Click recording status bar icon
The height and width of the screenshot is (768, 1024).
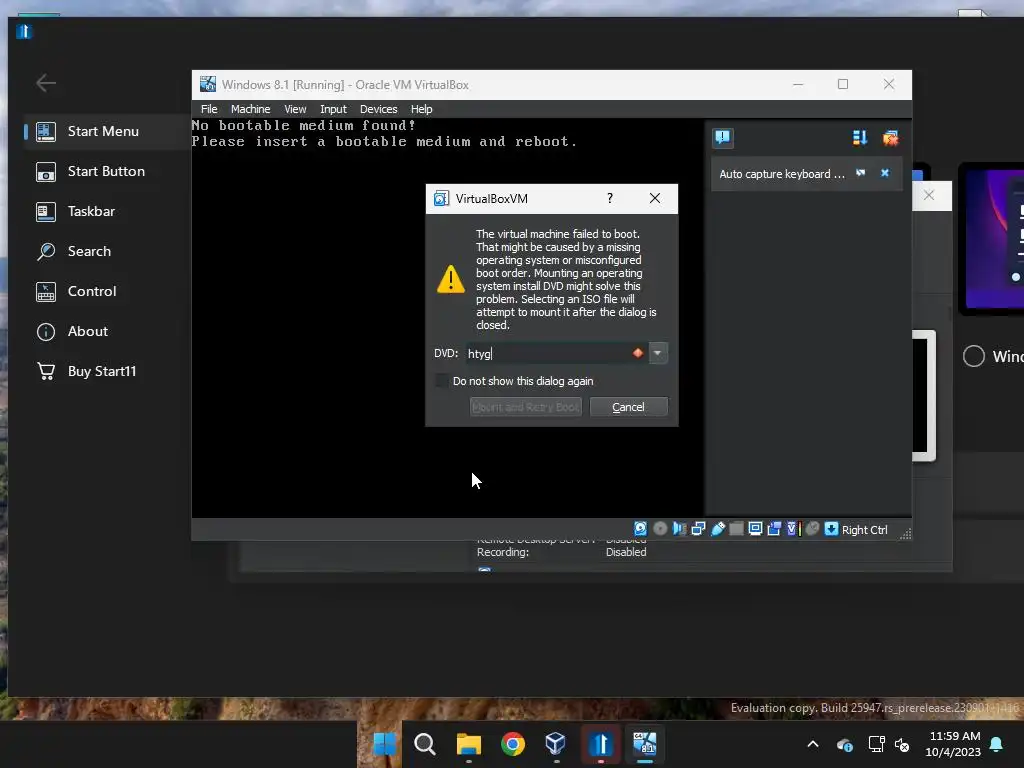coord(774,529)
